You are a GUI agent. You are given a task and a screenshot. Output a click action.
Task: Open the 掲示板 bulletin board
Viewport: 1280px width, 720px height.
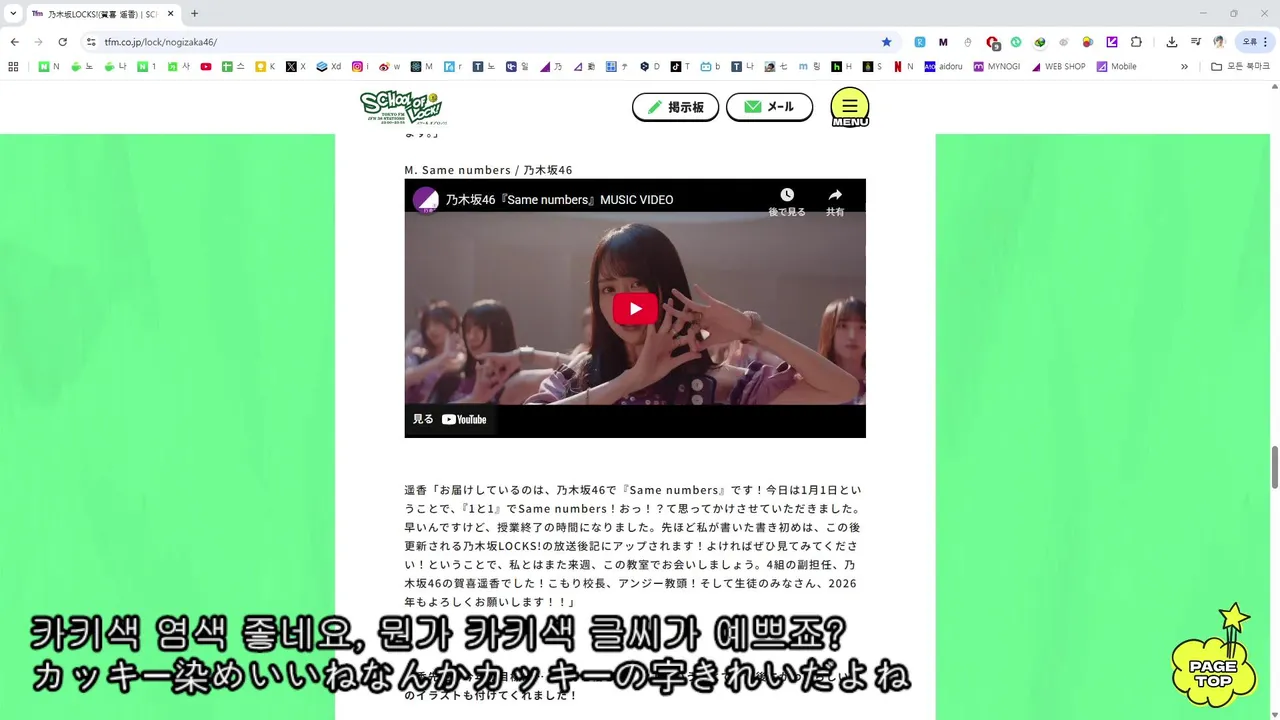[x=675, y=107]
